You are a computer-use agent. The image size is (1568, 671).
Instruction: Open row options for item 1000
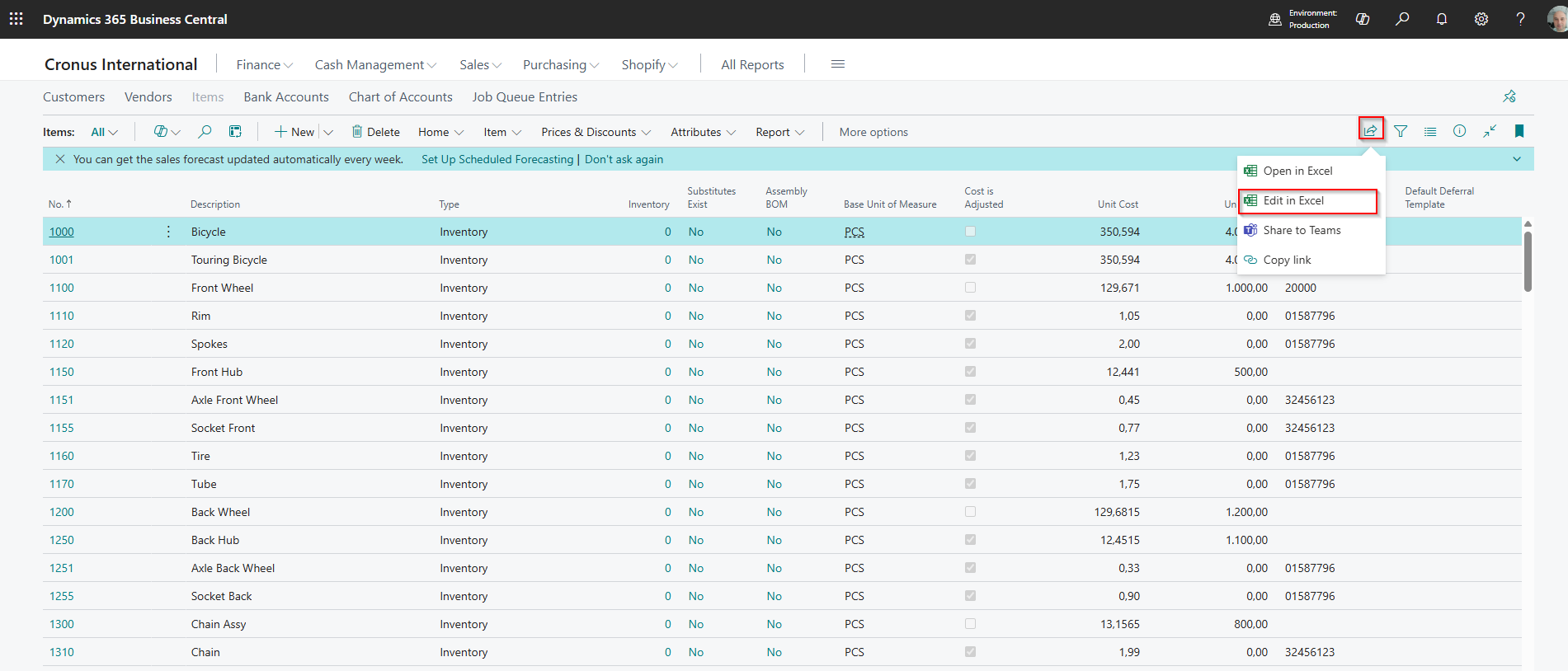click(168, 232)
